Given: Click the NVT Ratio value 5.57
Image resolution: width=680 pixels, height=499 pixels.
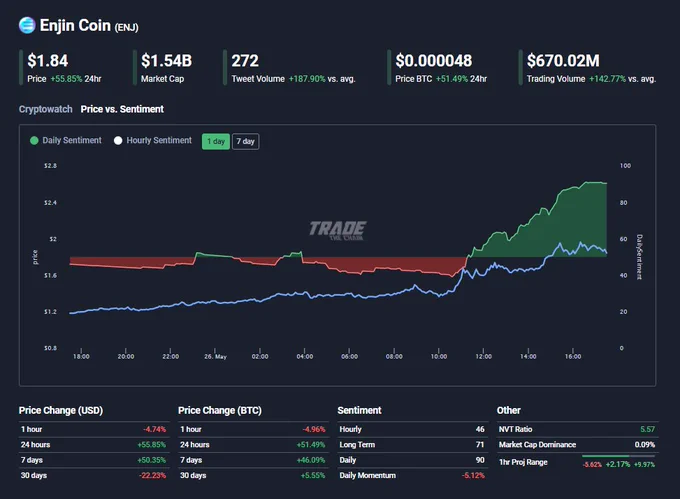Looking at the screenshot, I should [x=647, y=429].
